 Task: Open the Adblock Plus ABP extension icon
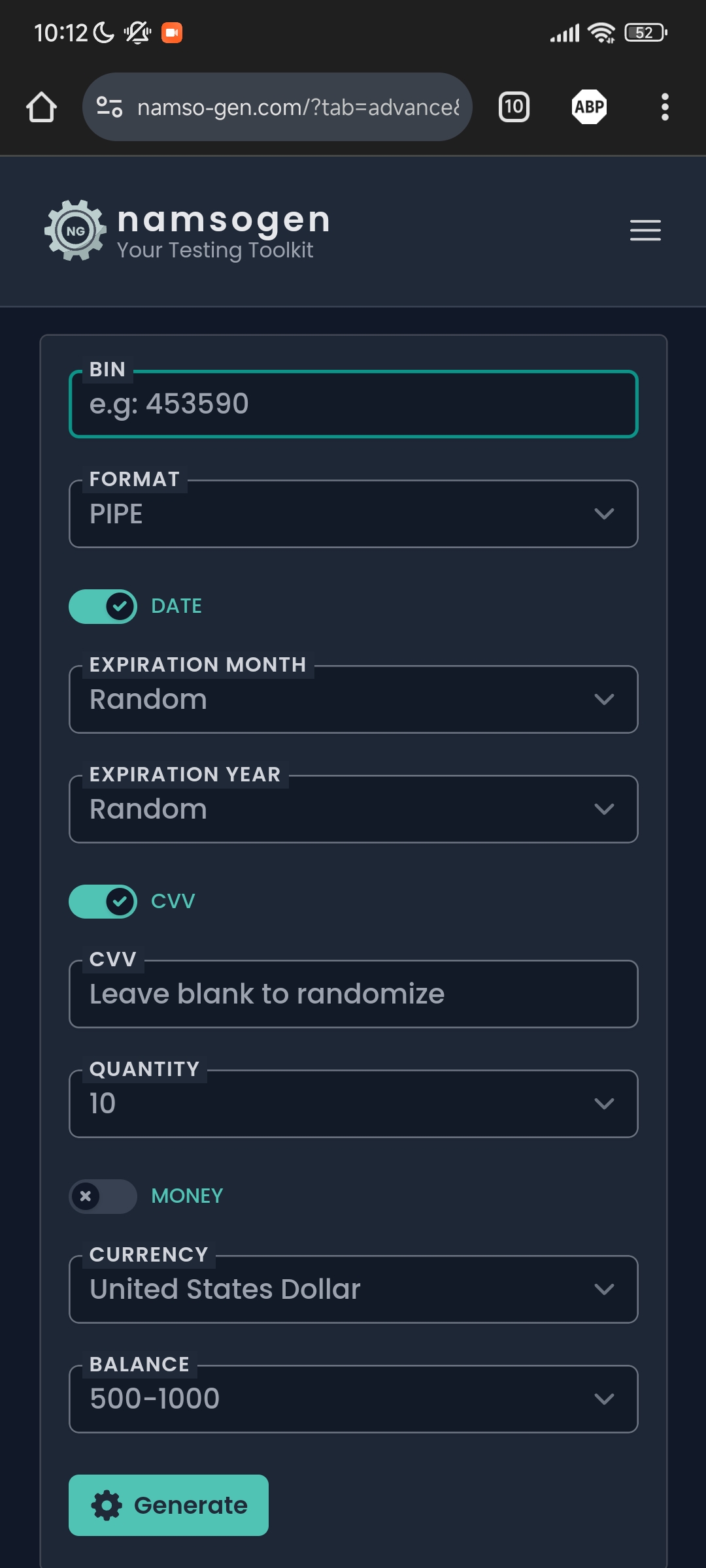tap(589, 106)
